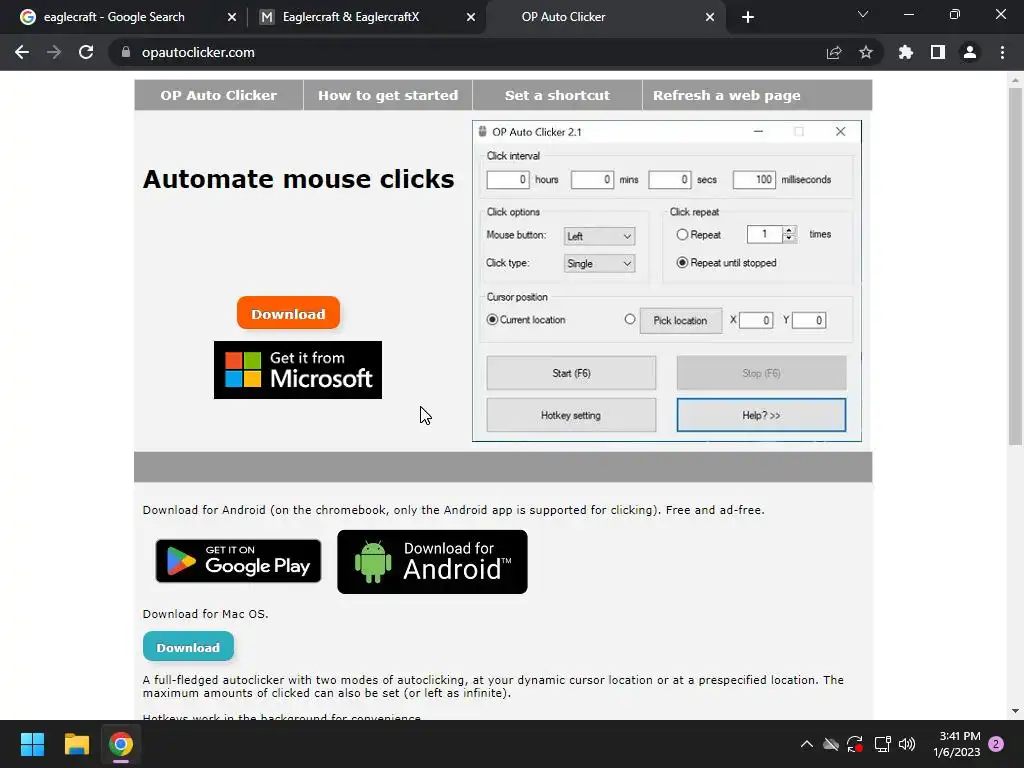Select Repeat until stopped option

pyautogui.click(x=682, y=263)
